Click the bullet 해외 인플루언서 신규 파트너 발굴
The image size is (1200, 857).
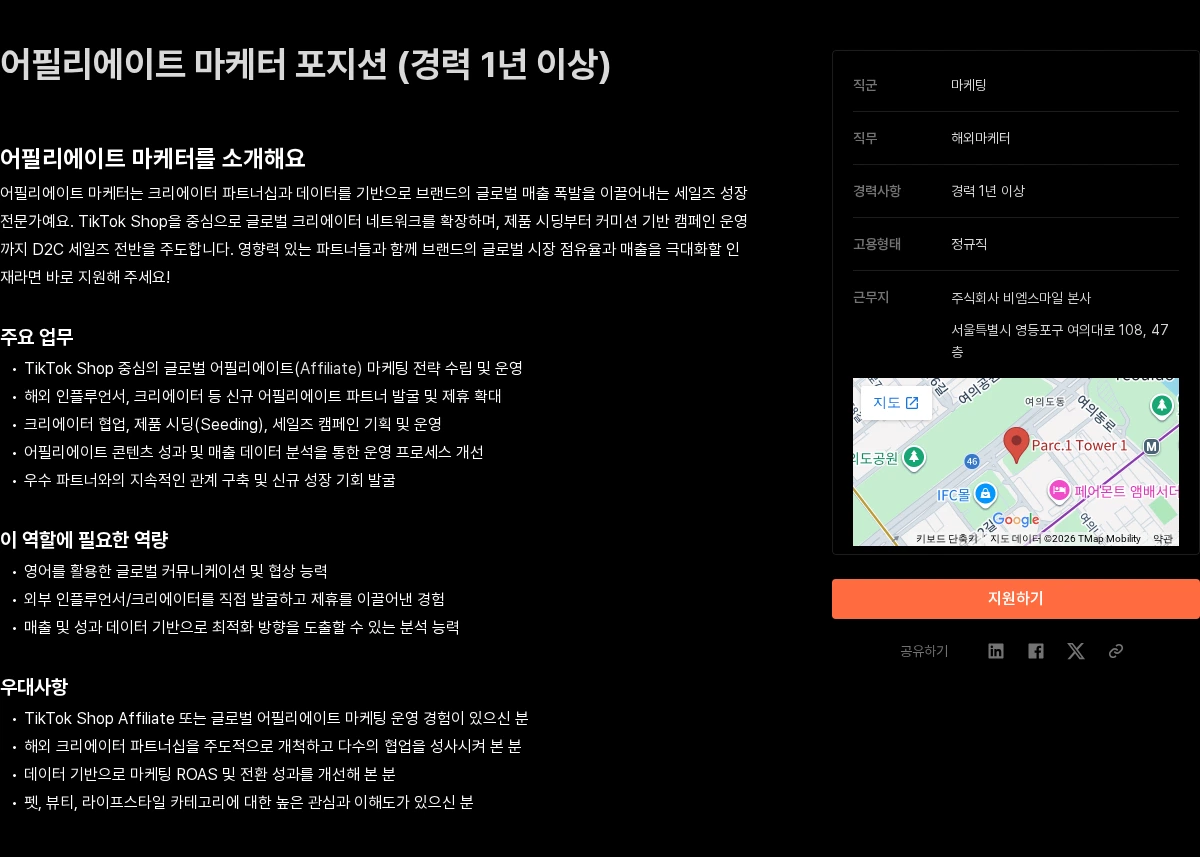point(263,396)
